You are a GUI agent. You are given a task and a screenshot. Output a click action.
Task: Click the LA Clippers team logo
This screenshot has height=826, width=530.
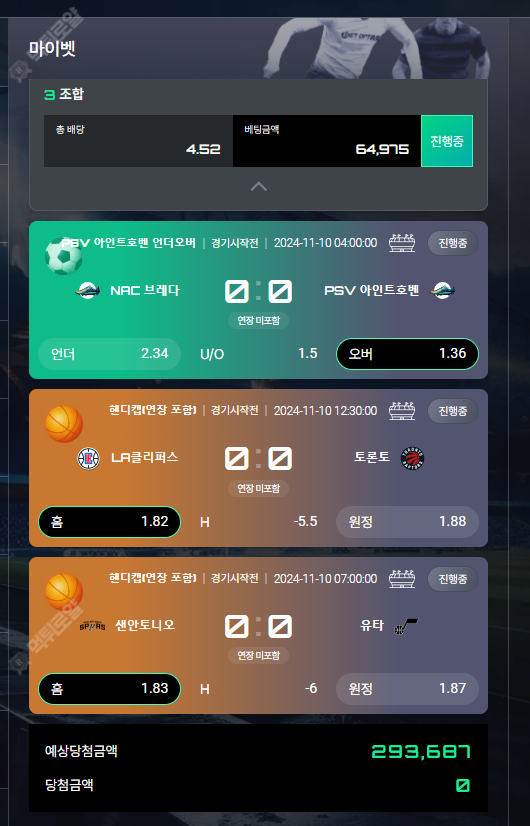pyautogui.click(x=89, y=458)
